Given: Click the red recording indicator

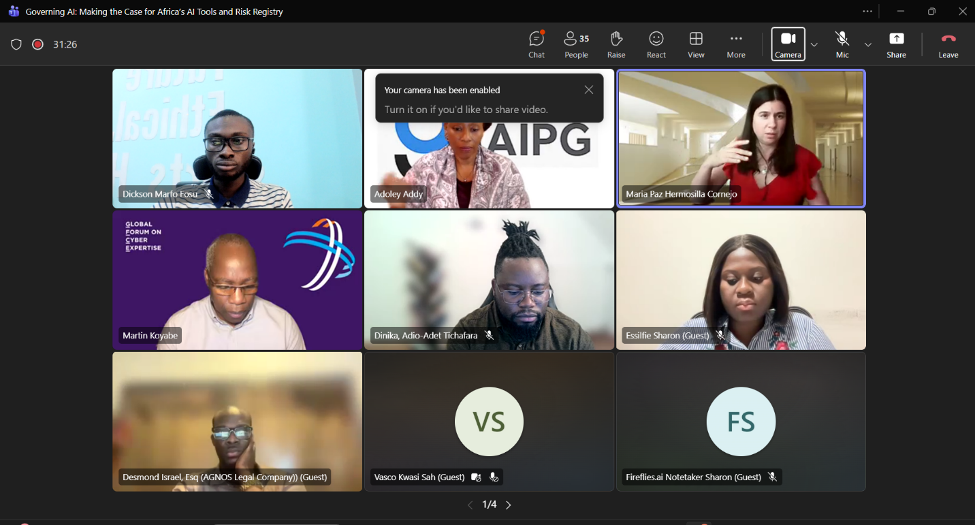Looking at the screenshot, I should pos(38,45).
